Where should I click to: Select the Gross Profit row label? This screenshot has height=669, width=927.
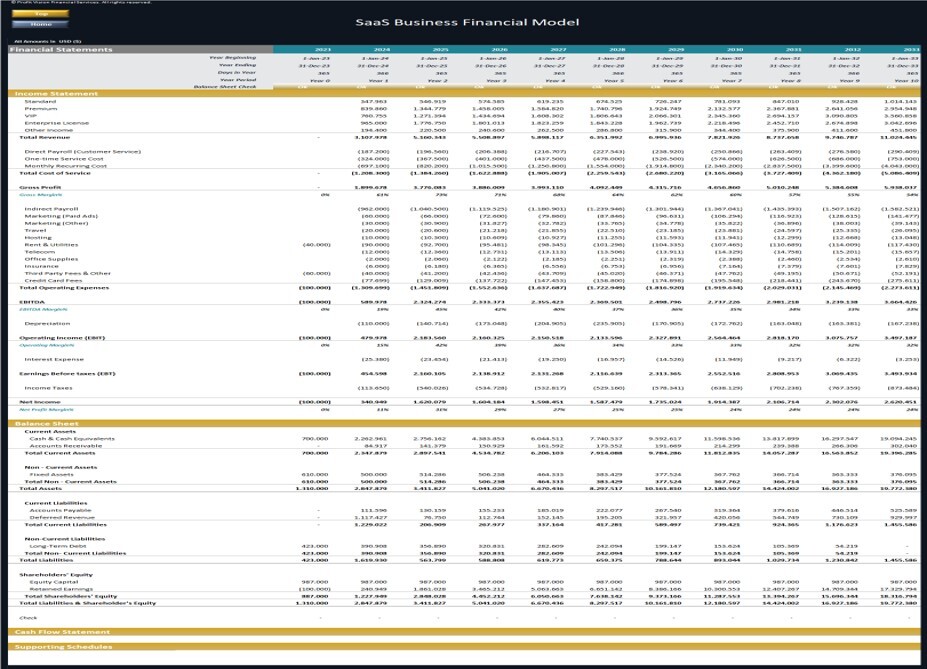coord(40,187)
